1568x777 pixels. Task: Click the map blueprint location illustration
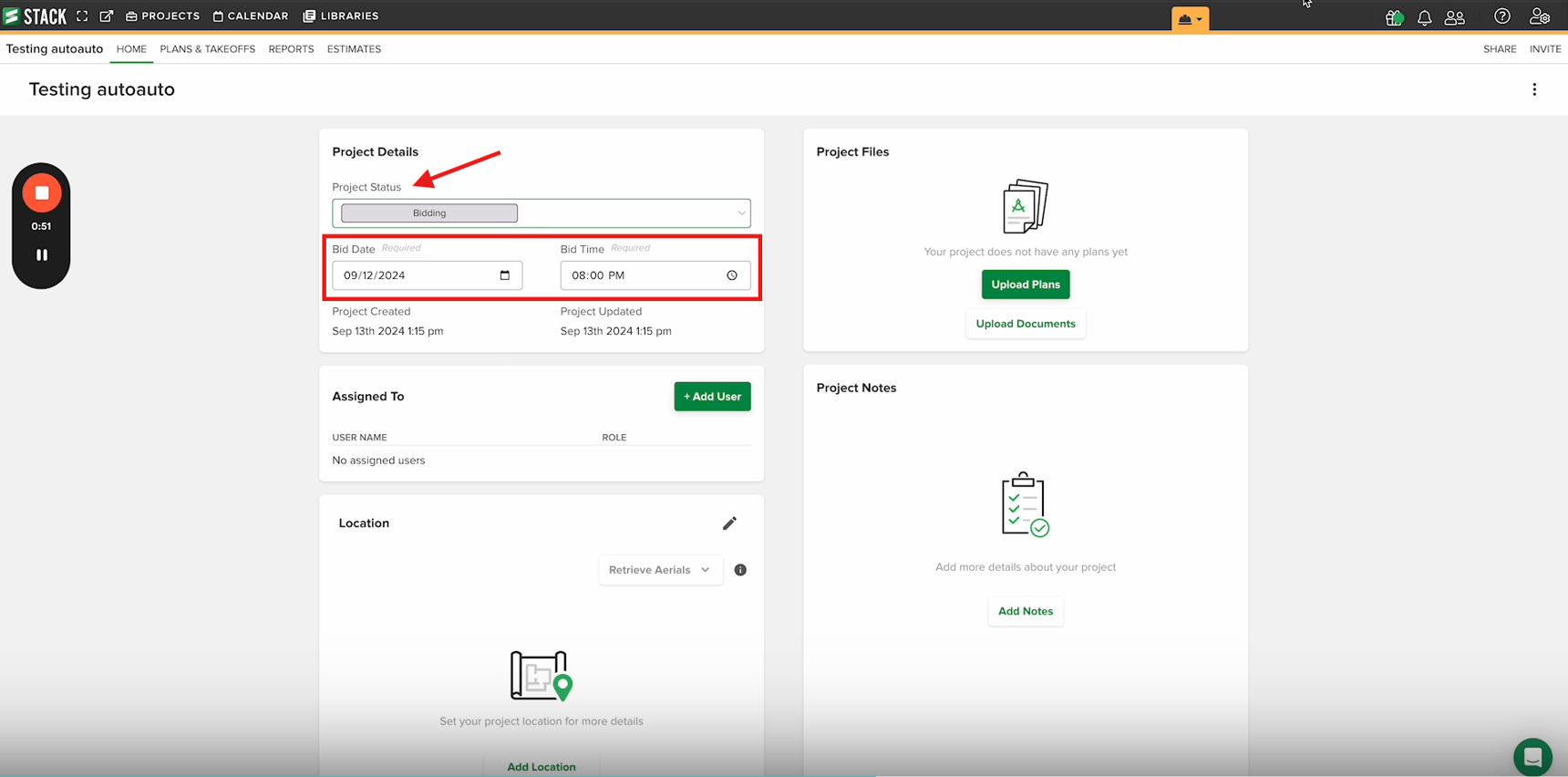[542, 676]
